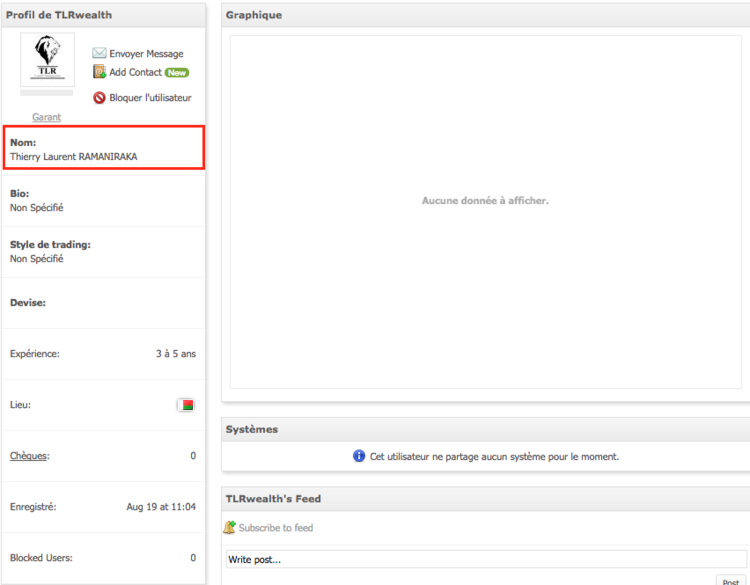Click Subscribe to feed text
Image resolution: width=750 pixels, height=585 pixels.
coord(275,528)
